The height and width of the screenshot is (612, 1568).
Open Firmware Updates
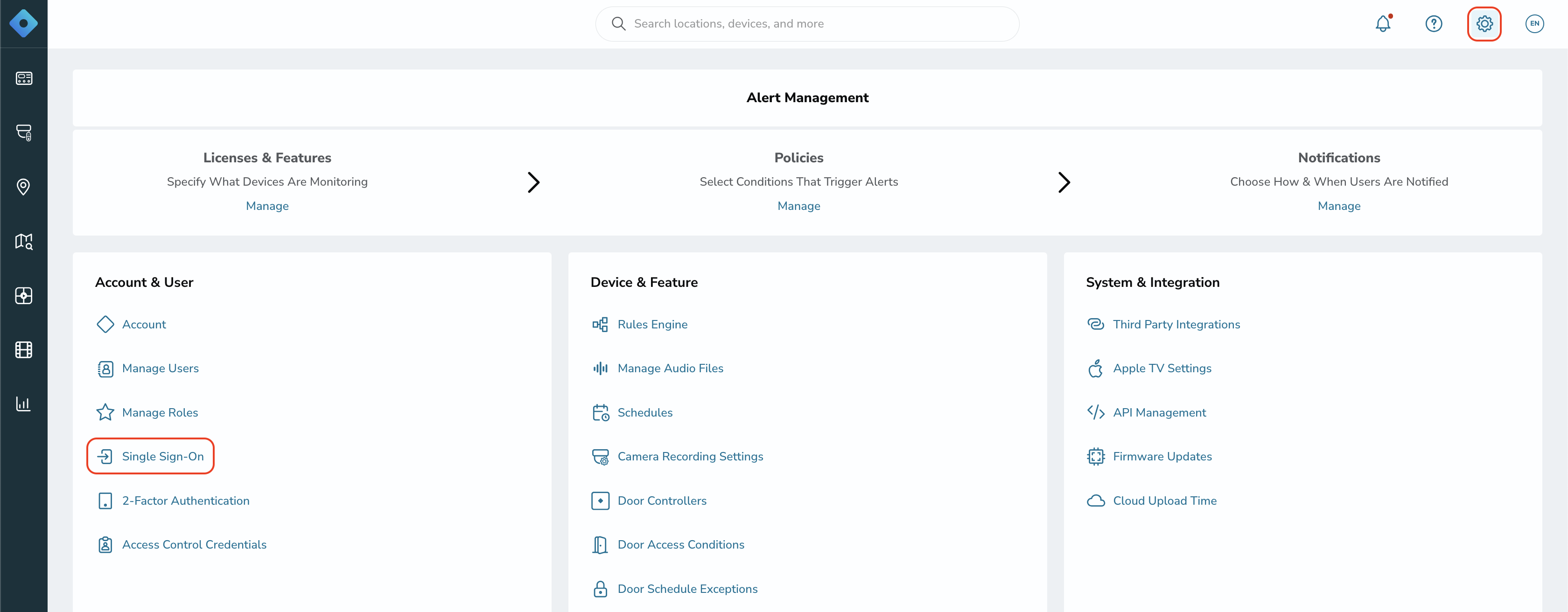pyautogui.click(x=1162, y=456)
